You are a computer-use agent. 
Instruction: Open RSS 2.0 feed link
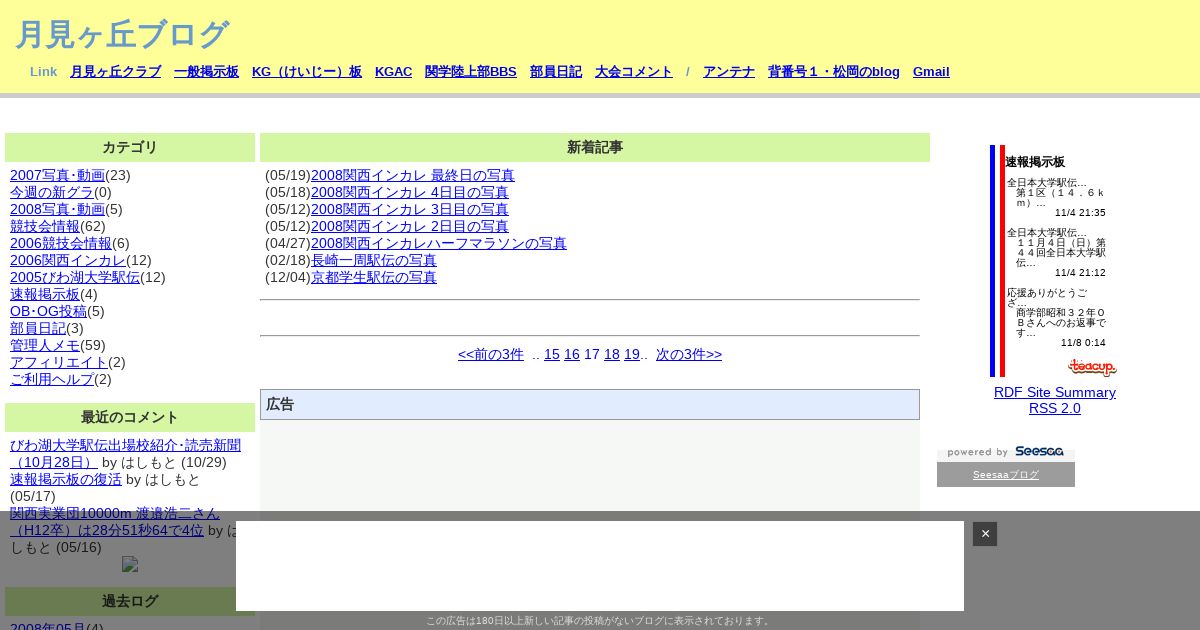(x=1055, y=408)
